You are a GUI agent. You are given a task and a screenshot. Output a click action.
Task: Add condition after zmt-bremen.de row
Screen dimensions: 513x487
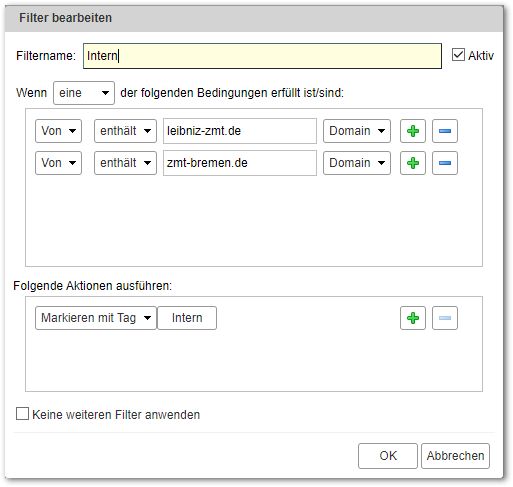click(x=413, y=163)
